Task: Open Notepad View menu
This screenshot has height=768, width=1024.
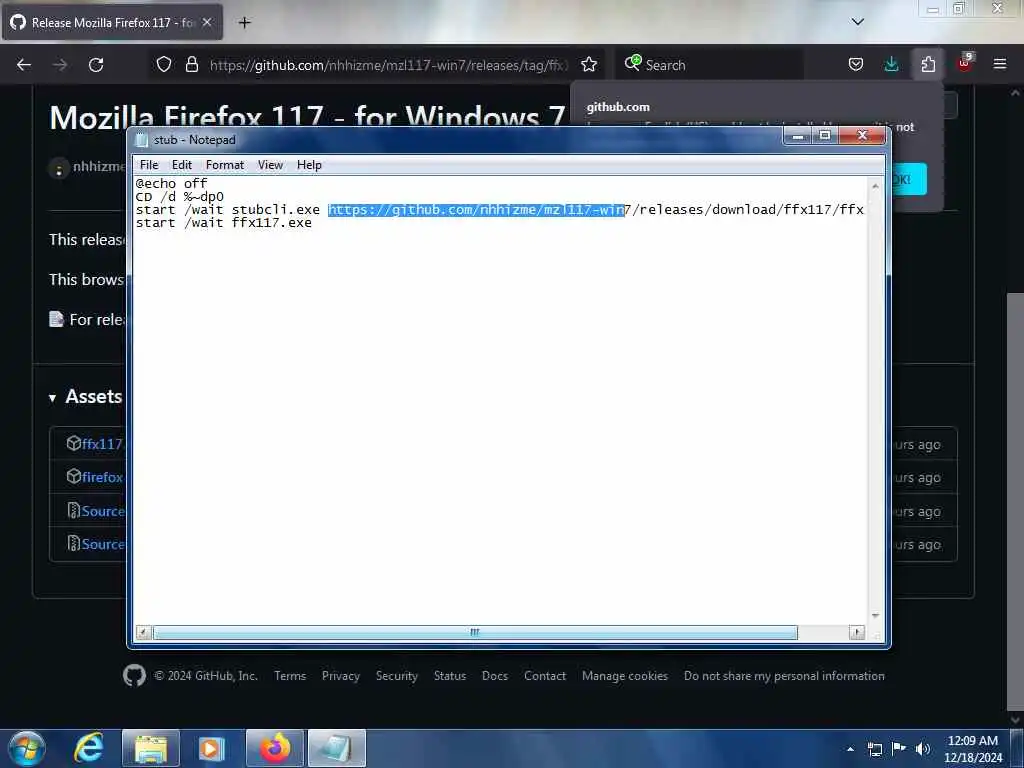Action: [270, 165]
